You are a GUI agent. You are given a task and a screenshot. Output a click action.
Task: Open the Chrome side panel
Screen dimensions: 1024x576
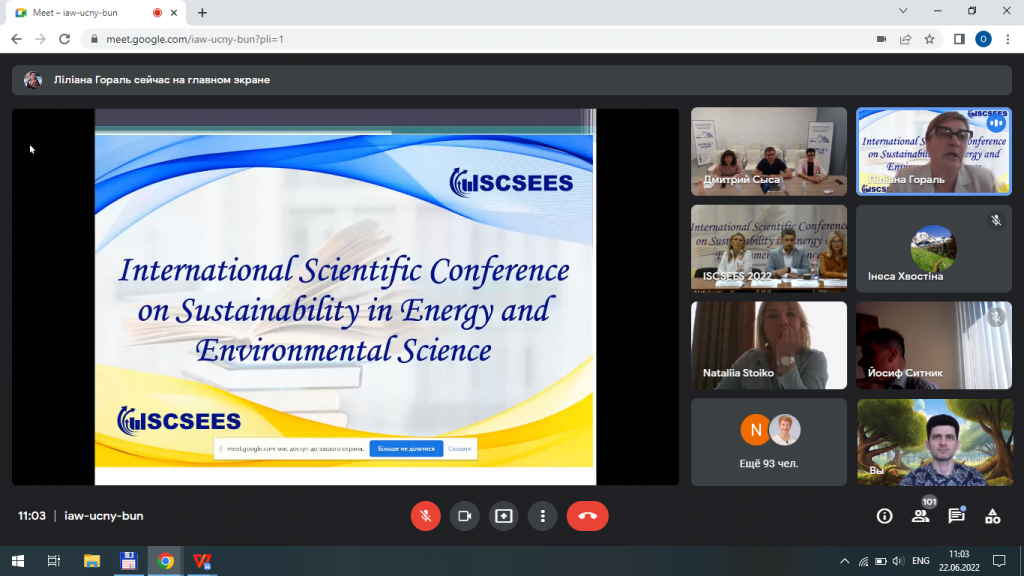pos(959,39)
